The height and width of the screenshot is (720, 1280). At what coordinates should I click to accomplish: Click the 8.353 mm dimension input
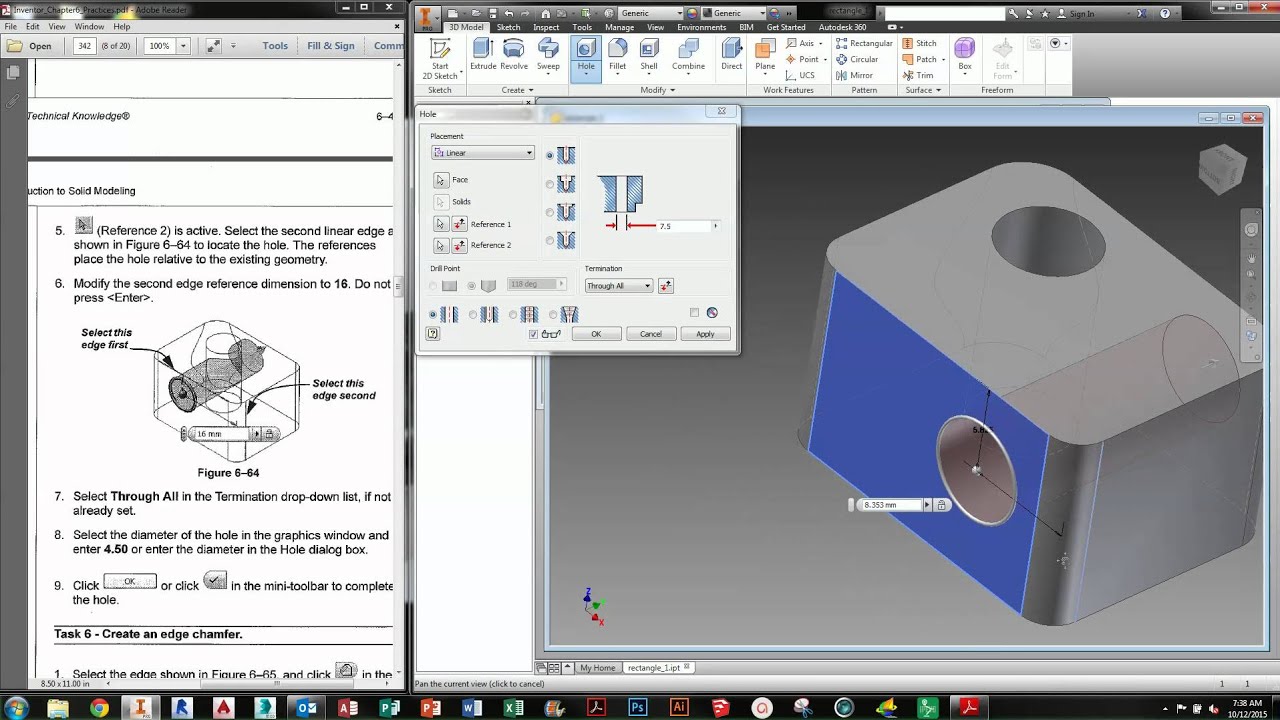[892, 505]
